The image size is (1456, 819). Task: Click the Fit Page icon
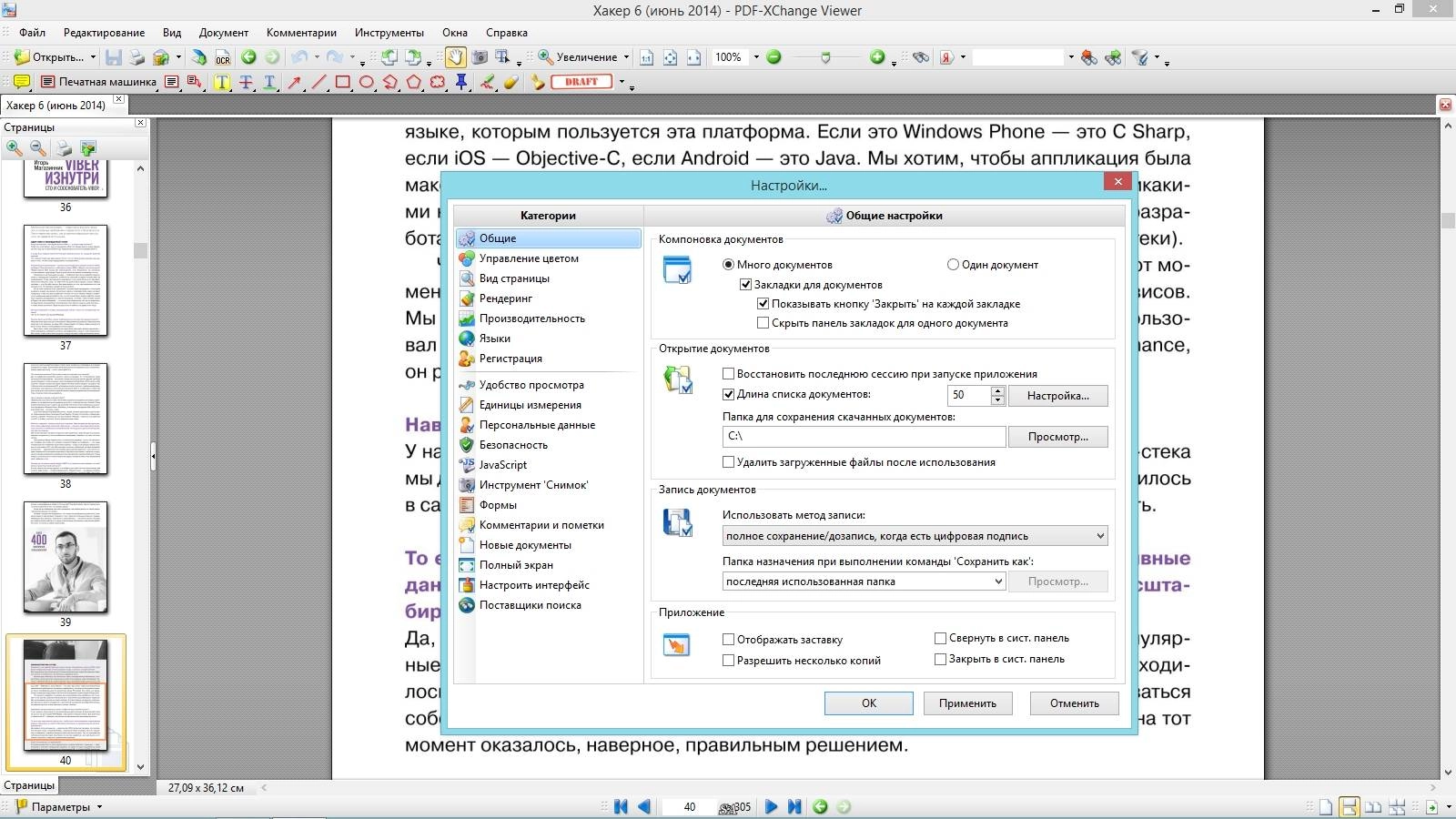coord(670,57)
